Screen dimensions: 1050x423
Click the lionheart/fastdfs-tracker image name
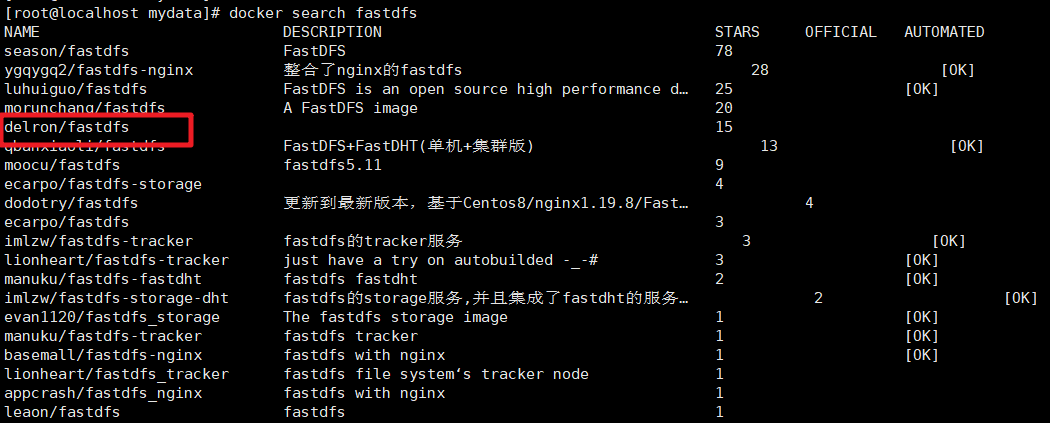tap(117, 260)
